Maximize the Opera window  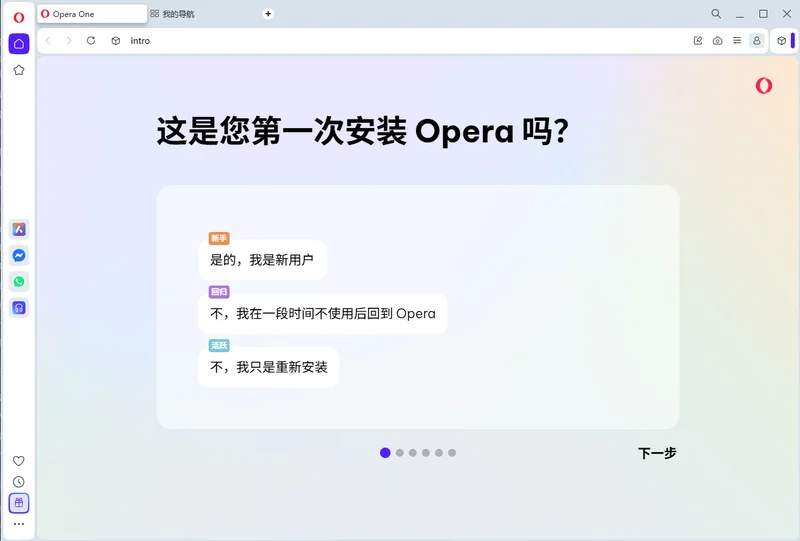[763, 14]
